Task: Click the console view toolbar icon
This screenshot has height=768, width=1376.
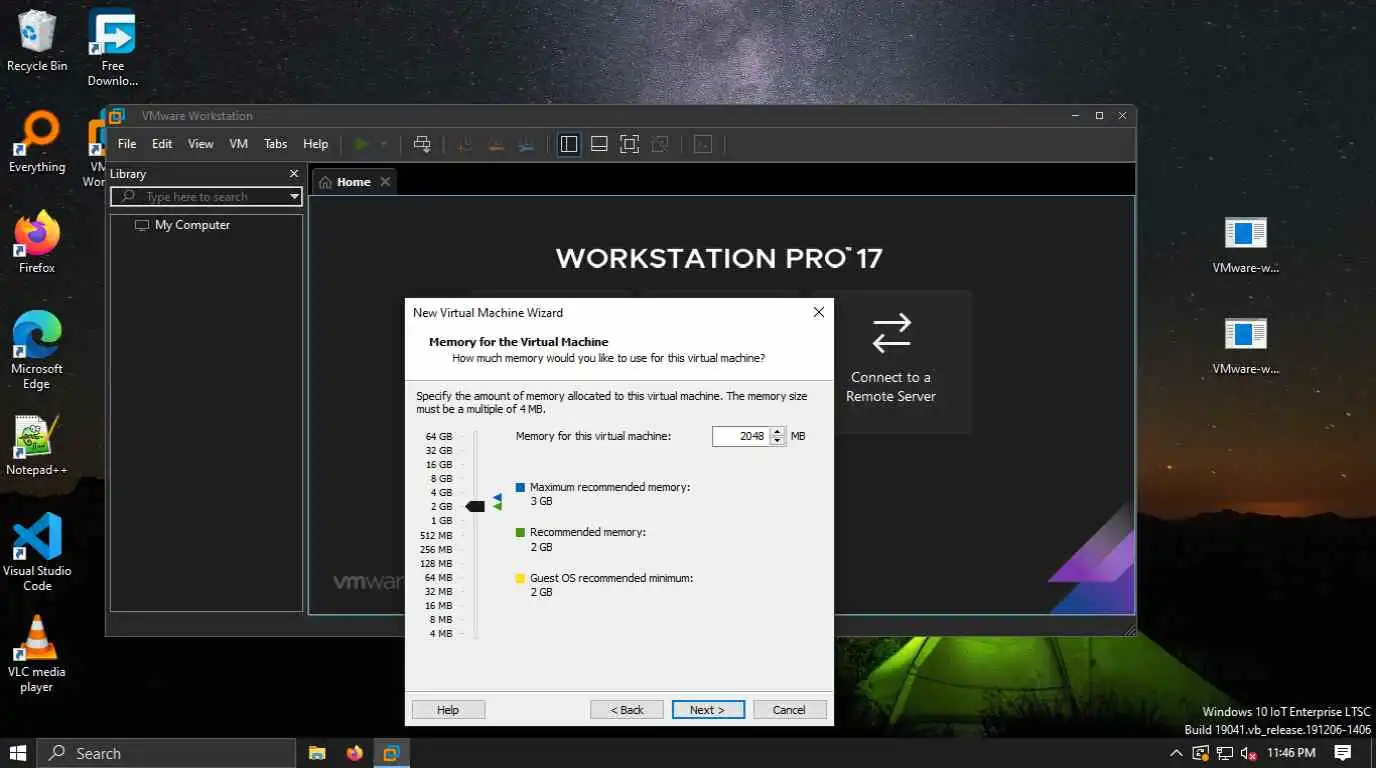Action: (703, 144)
